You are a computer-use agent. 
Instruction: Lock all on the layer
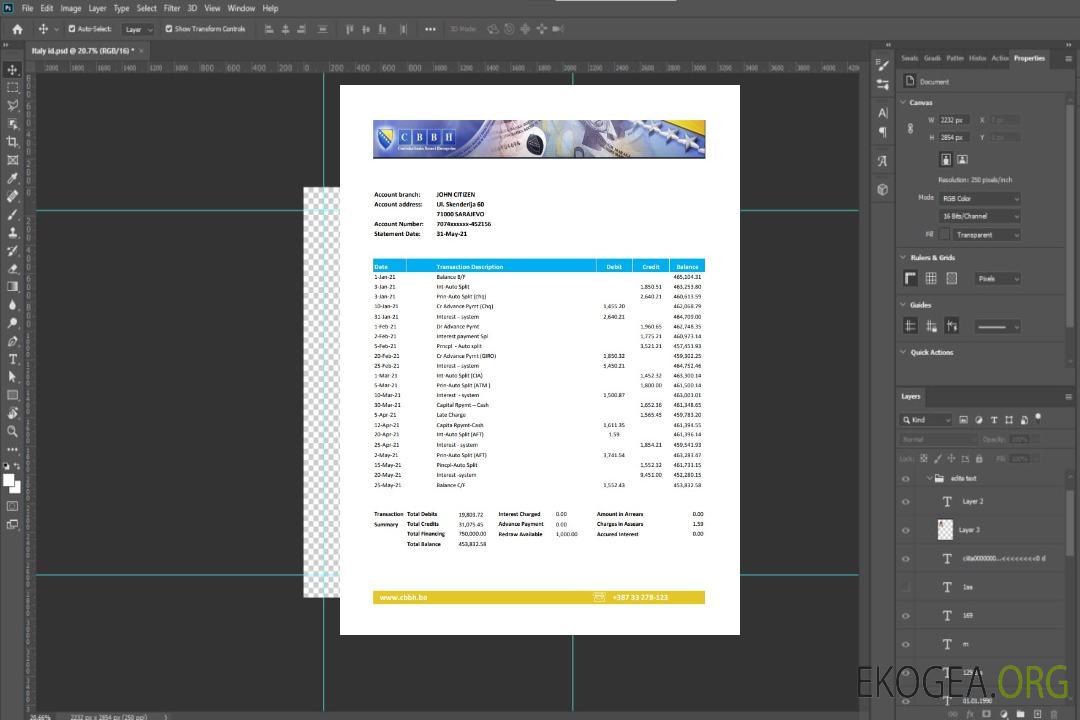click(979, 459)
